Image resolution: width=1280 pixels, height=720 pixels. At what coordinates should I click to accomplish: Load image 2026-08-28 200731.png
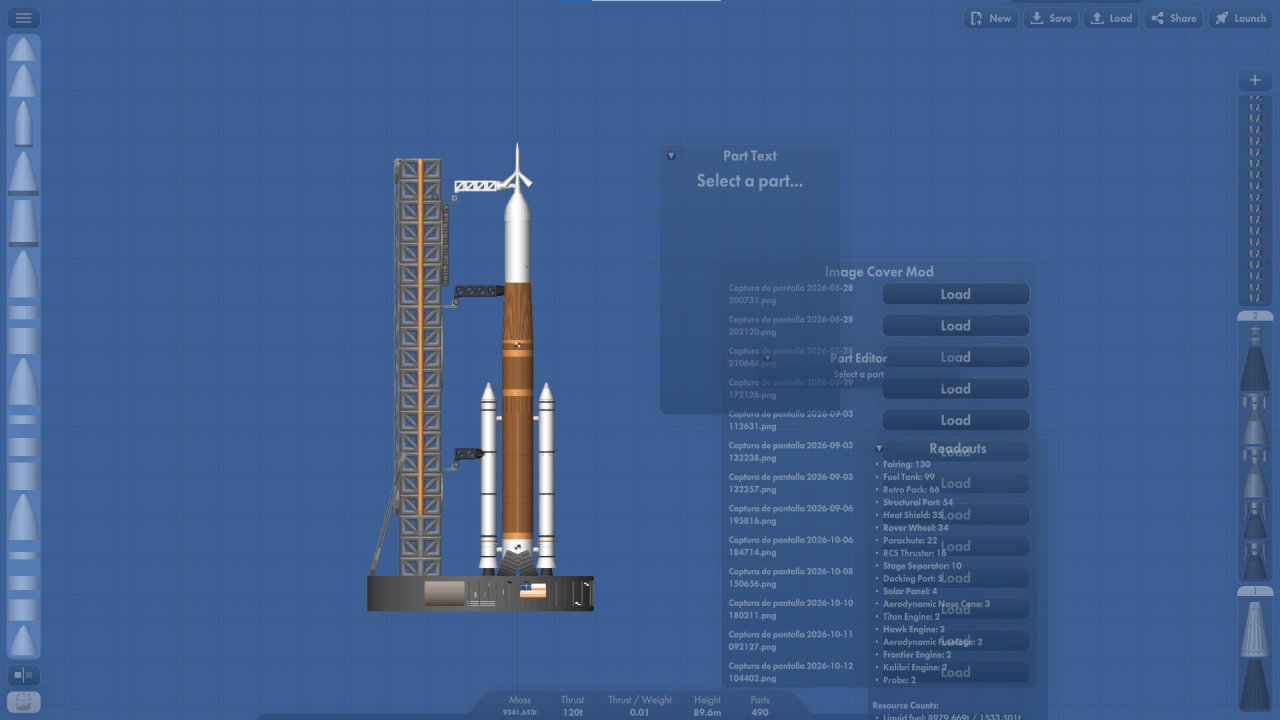click(955, 294)
